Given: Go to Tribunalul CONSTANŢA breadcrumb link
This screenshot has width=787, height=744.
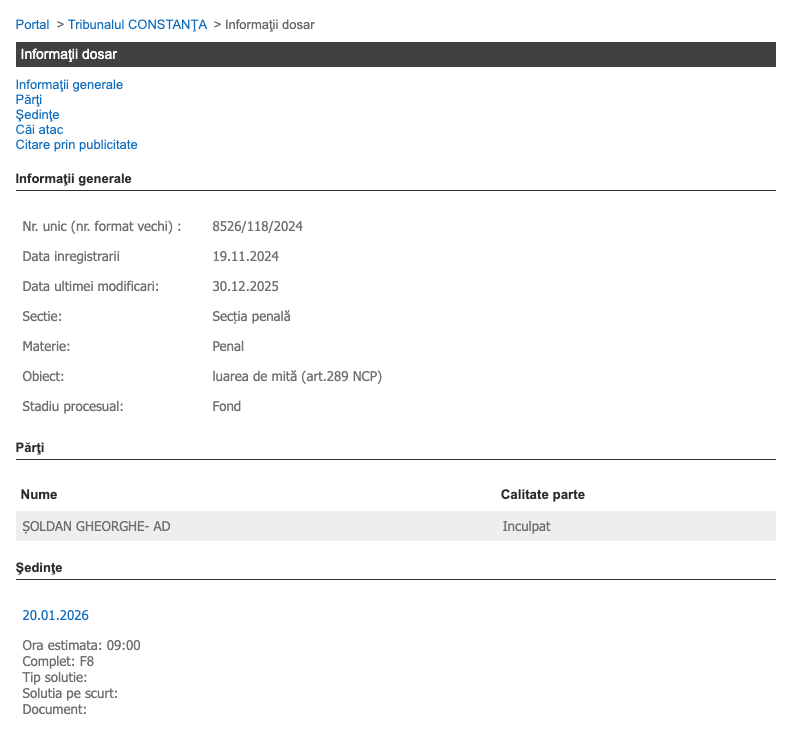Looking at the screenshot, I should click(x=137, y=24).
